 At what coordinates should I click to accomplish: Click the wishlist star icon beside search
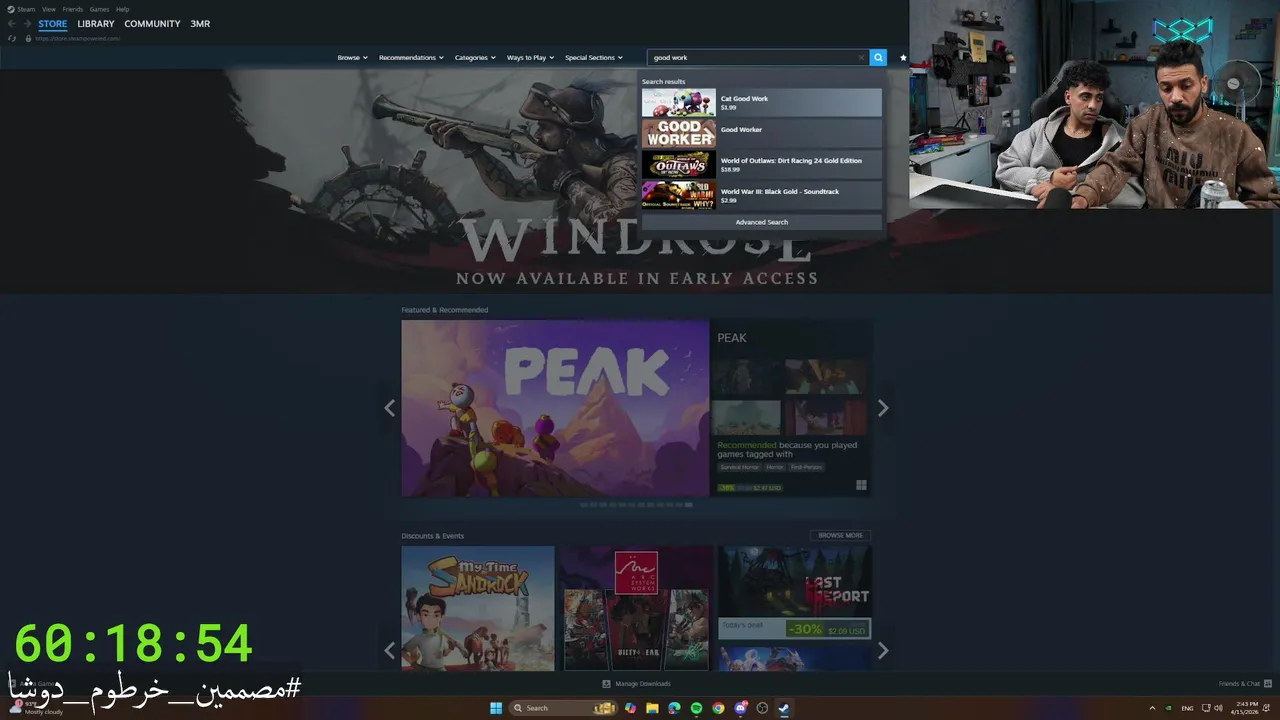(x=903, y=58)
